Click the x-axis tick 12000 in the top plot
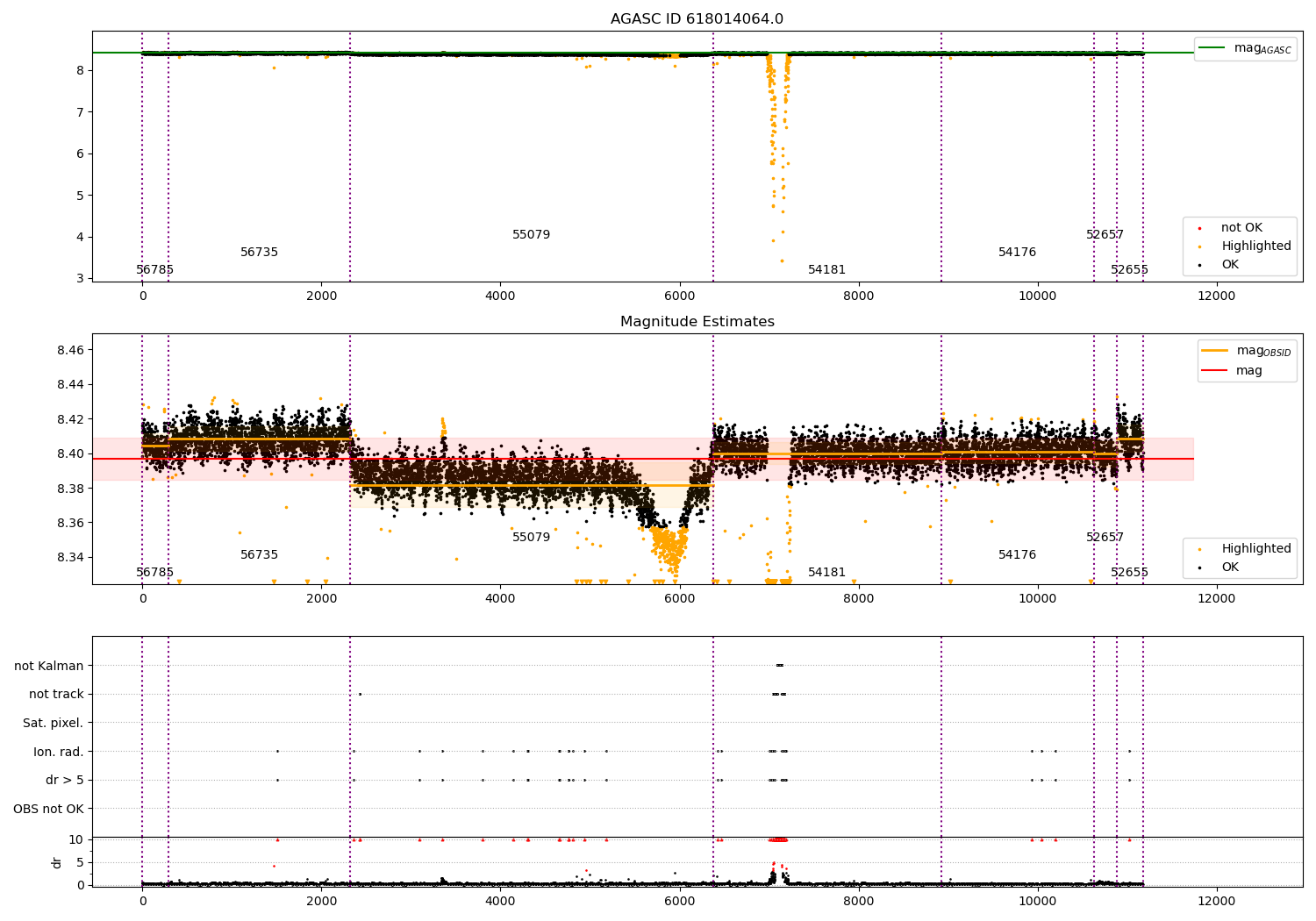Image resolution: width=1316 pixels, height=921 pixels. [x=1217, y=296]
